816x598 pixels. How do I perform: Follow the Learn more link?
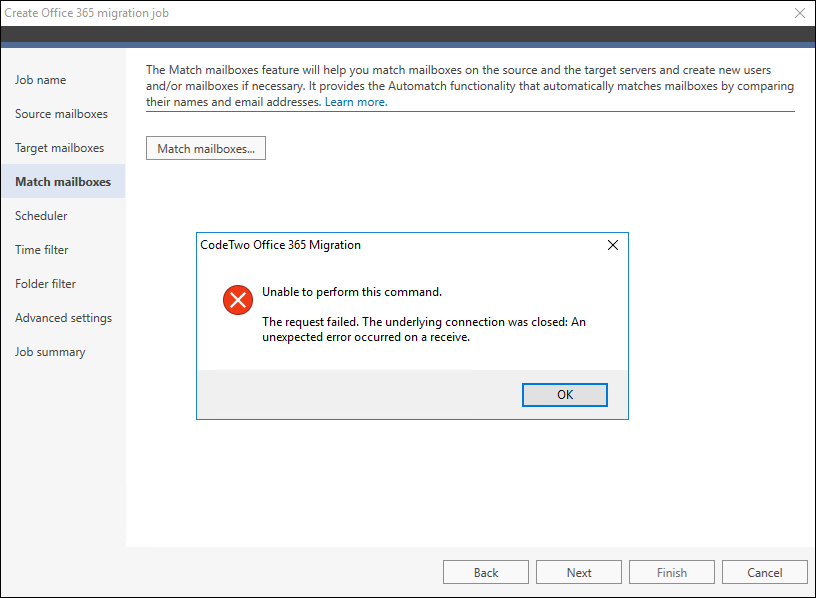(x=356, y=102)
